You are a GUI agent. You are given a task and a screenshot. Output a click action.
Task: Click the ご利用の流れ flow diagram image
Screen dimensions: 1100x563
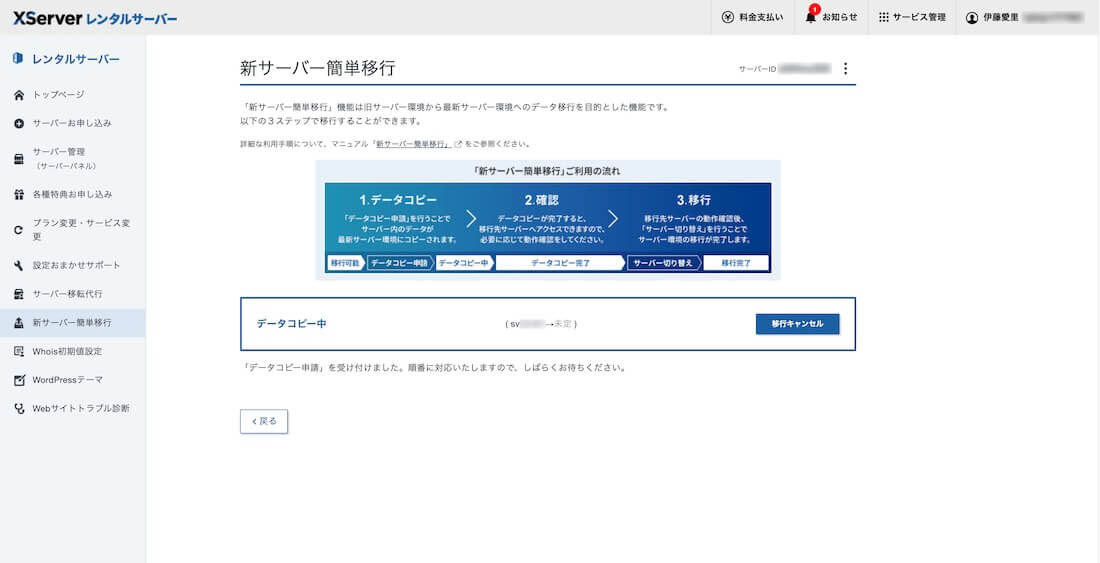pos(548,220)
